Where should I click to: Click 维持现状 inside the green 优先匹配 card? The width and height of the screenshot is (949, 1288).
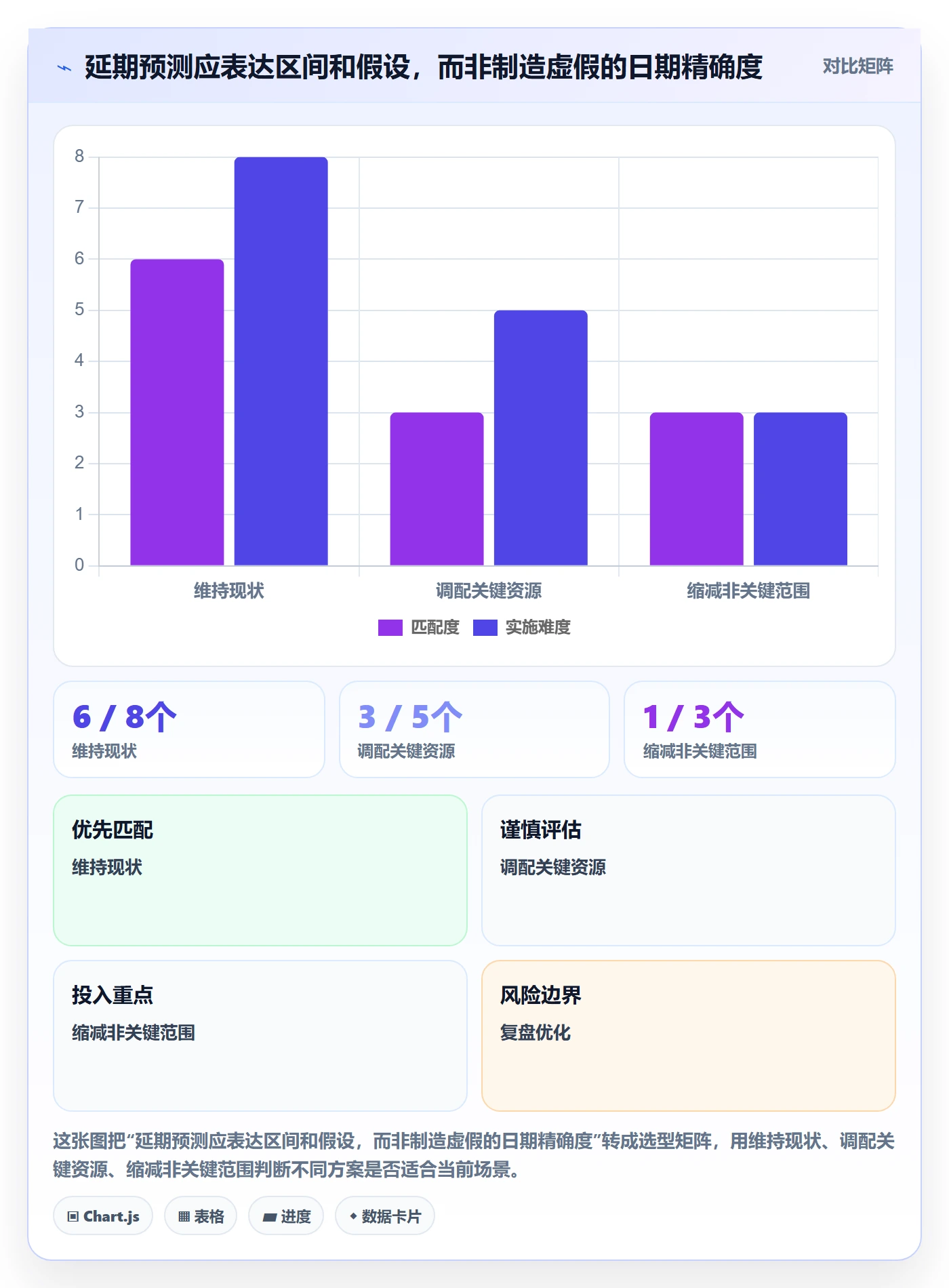point(107,867)
